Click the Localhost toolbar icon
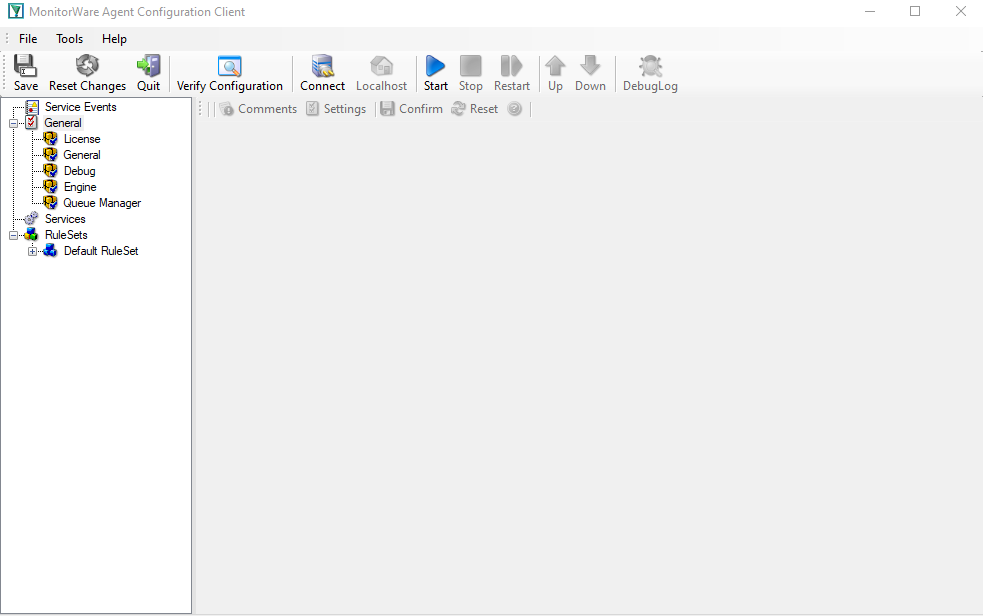 click(381, 66)
